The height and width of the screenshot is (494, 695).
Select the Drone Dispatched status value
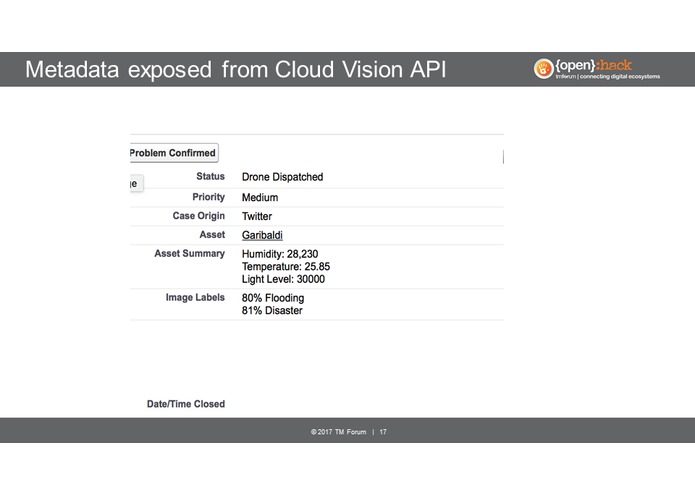282,177
